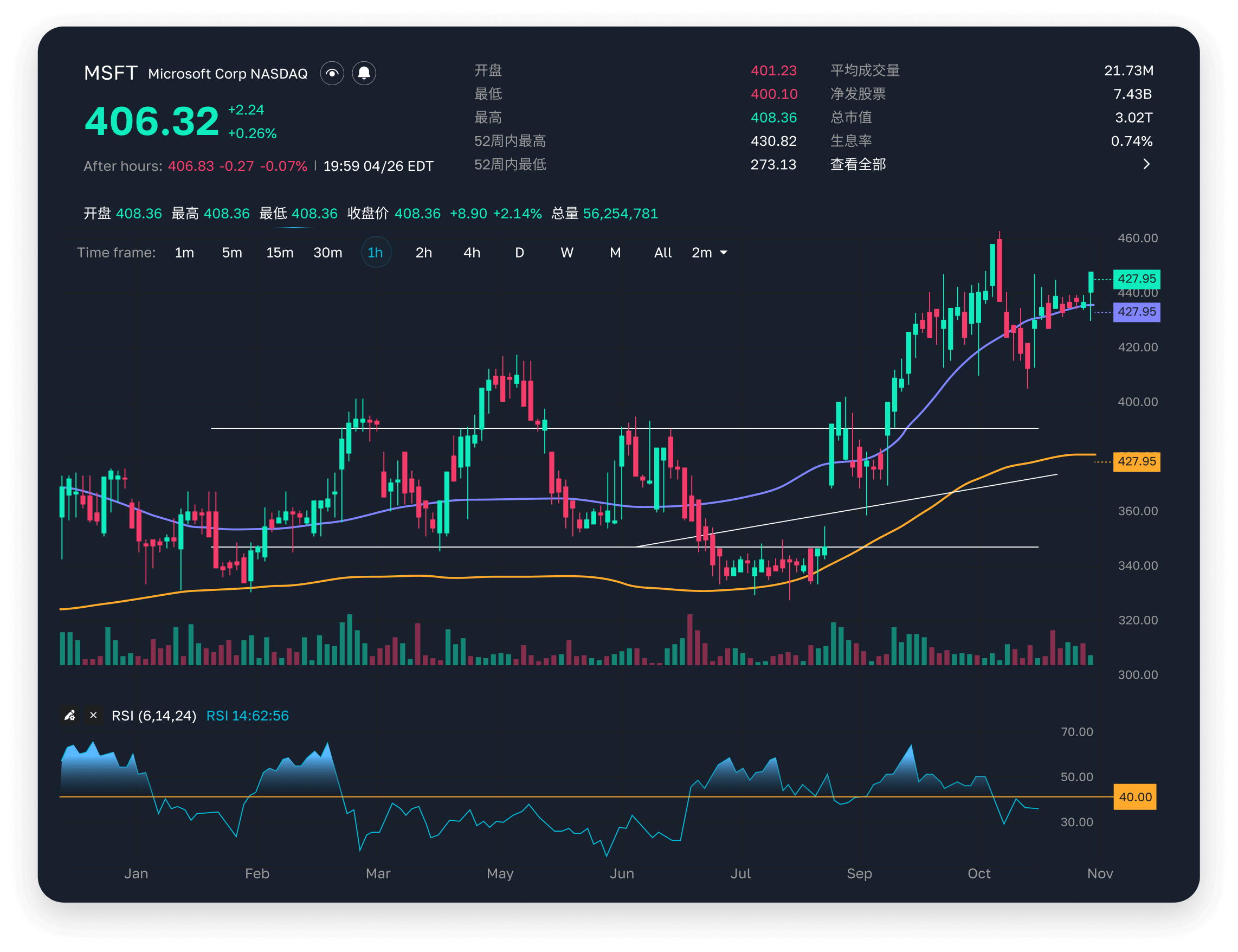Show the All time frame
Image resolution: width=1238 pixels, height=952 pixels.
coord(663,253)
